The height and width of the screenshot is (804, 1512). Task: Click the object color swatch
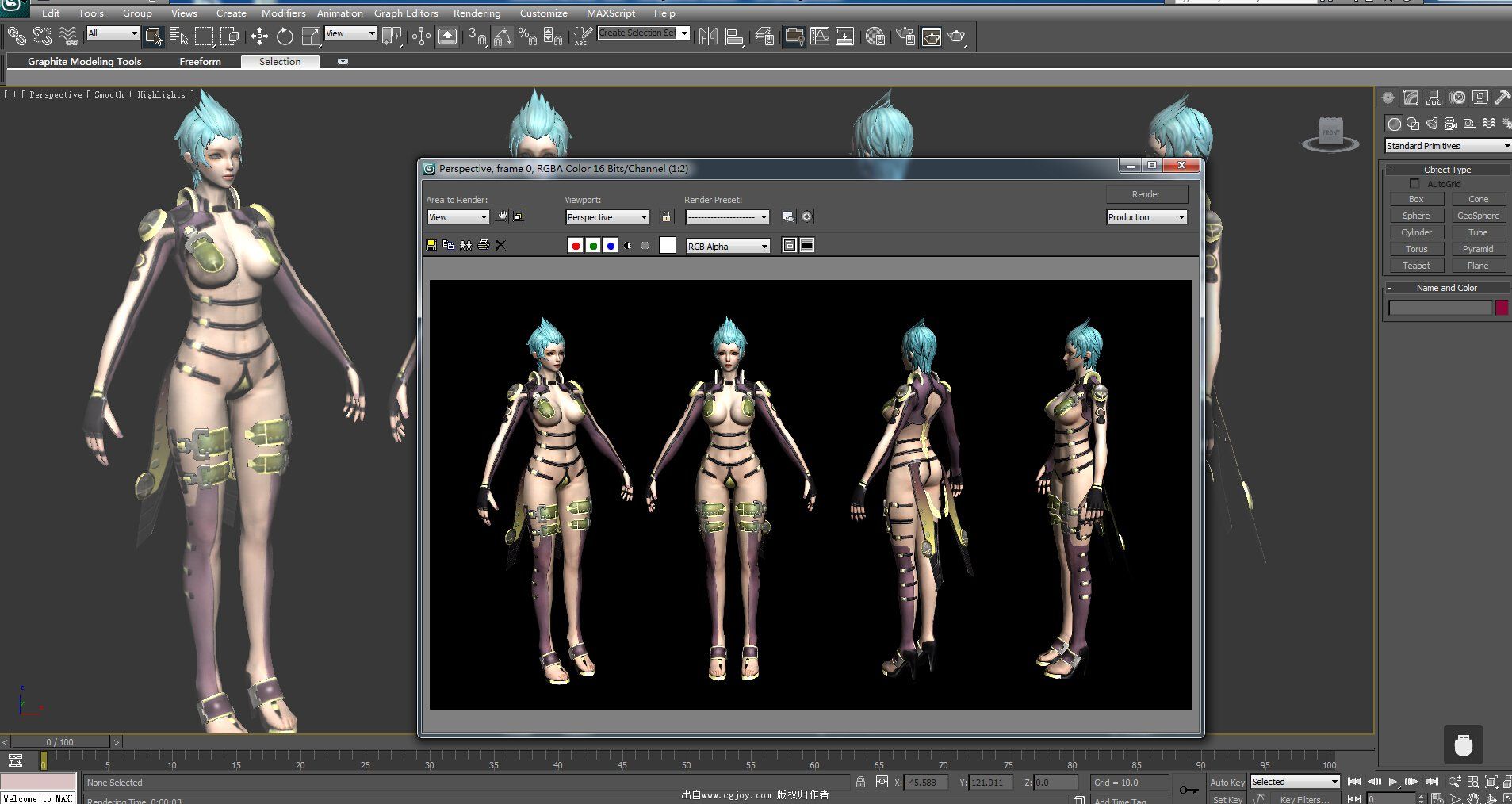click(x=1502, y=308)
